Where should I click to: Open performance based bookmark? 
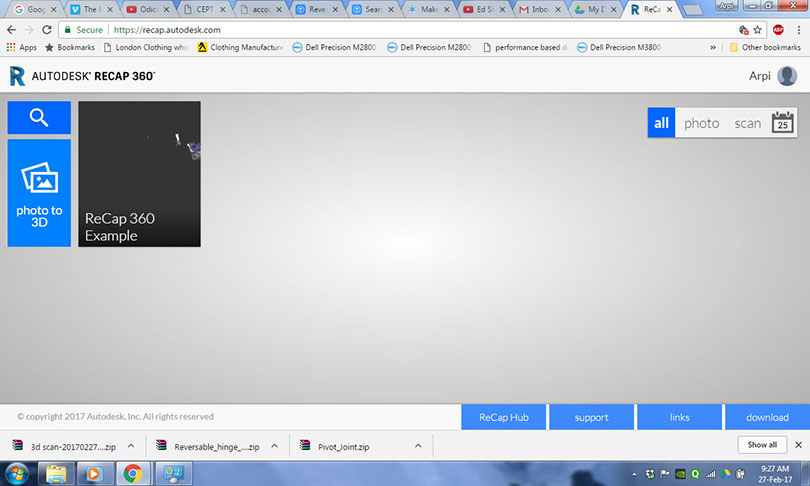[525, 48]
